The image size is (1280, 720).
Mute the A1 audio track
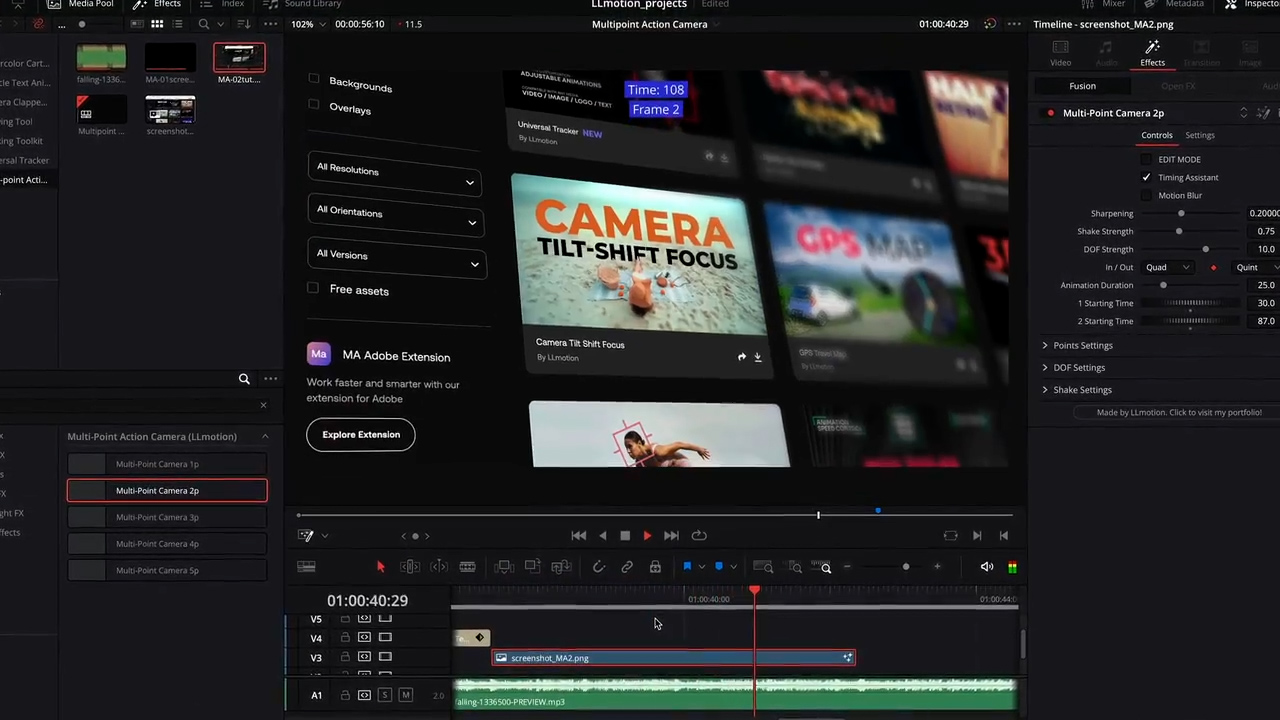pos(405,695)
